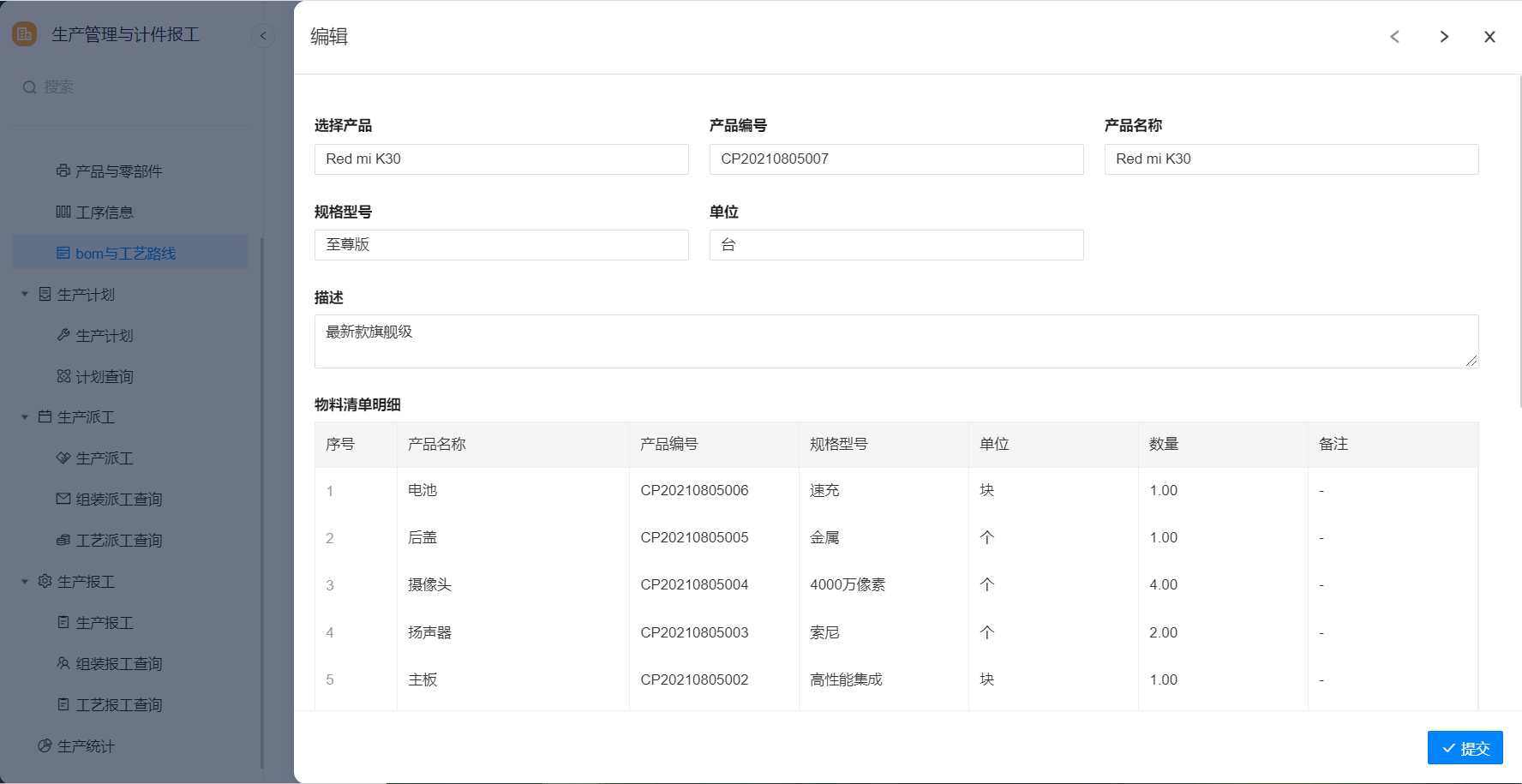Open the 选择产品 selector field
This screenshot has width=1522, height=784.
tap(501, 159)
